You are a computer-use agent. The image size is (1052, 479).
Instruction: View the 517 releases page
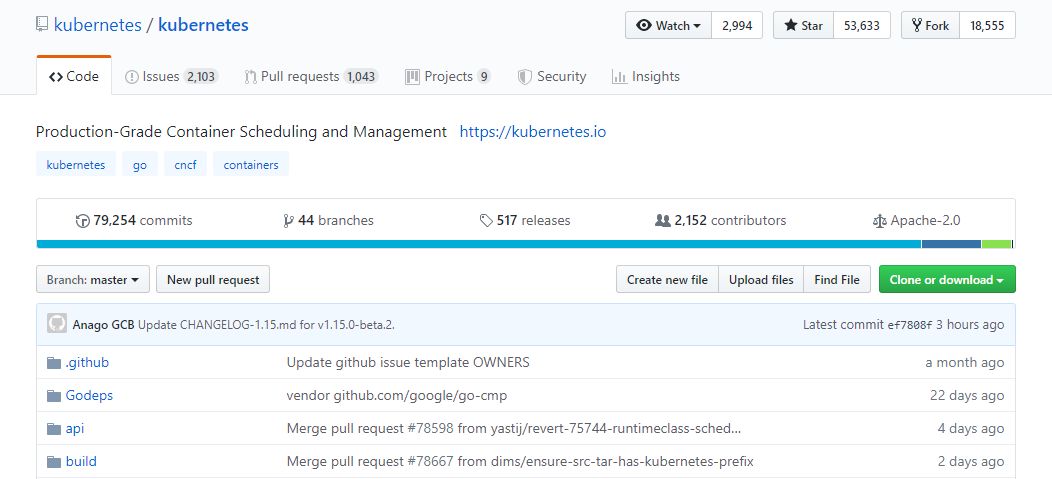tap(525, 221)
